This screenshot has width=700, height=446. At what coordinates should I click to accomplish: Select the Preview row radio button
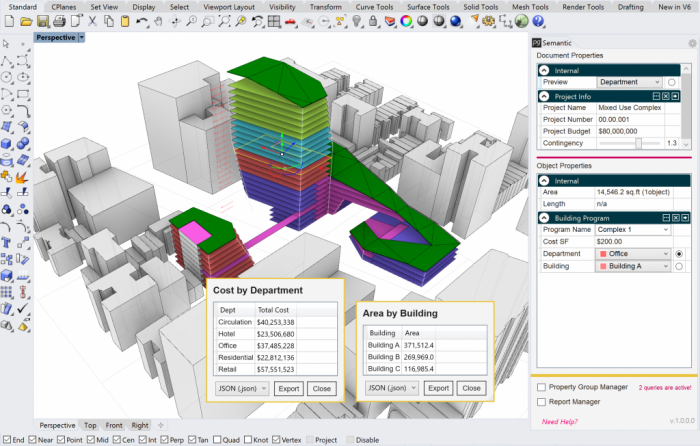(x=671, y=82)
